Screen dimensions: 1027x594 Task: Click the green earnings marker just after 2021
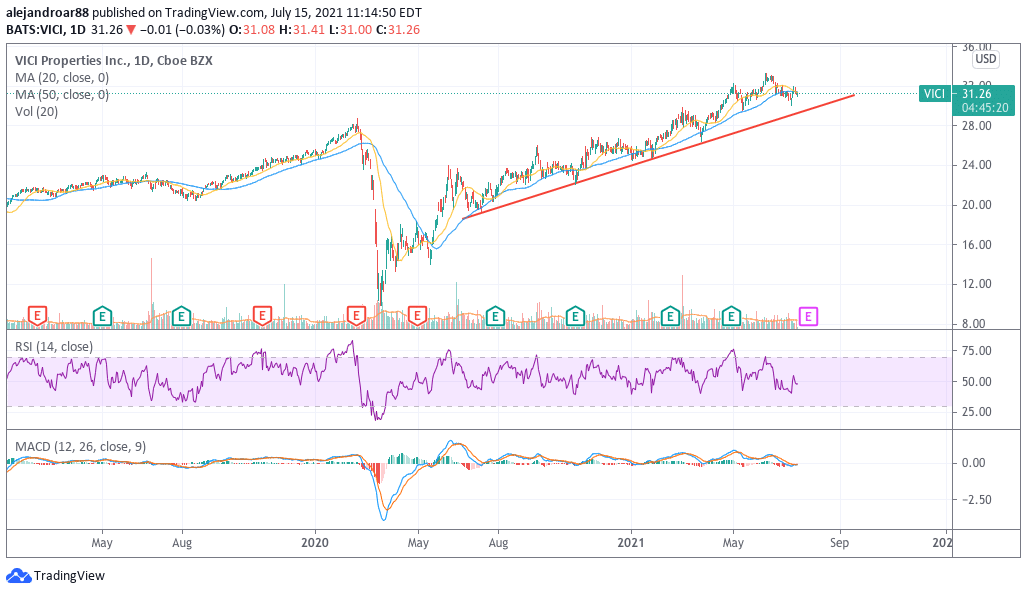coord(670,317)
